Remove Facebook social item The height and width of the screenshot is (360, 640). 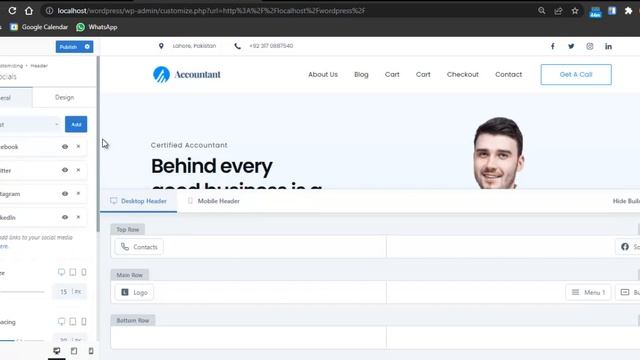pyautogui.click(x=78, y=147)
